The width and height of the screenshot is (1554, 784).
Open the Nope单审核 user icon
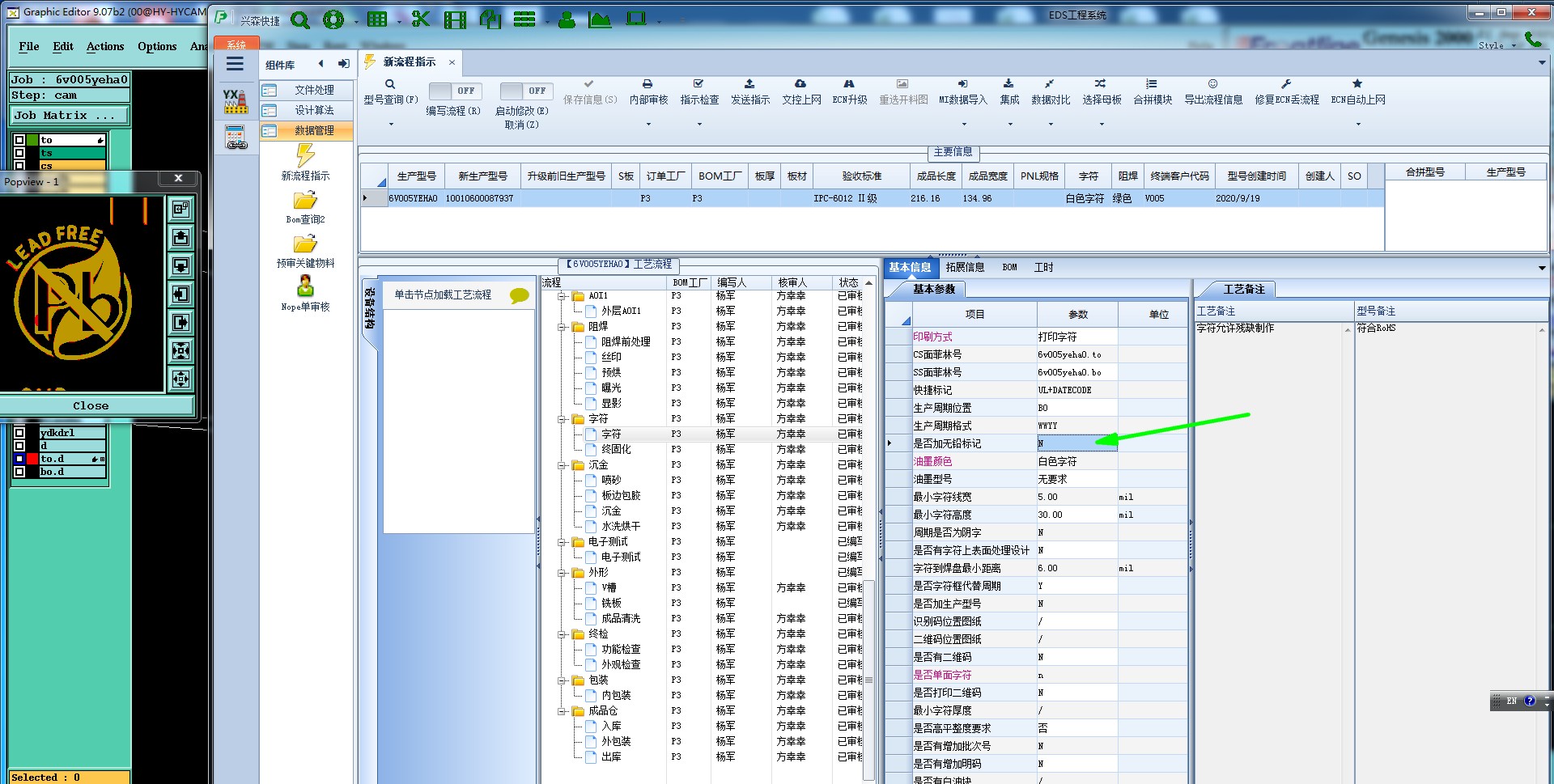click(305, 286)
